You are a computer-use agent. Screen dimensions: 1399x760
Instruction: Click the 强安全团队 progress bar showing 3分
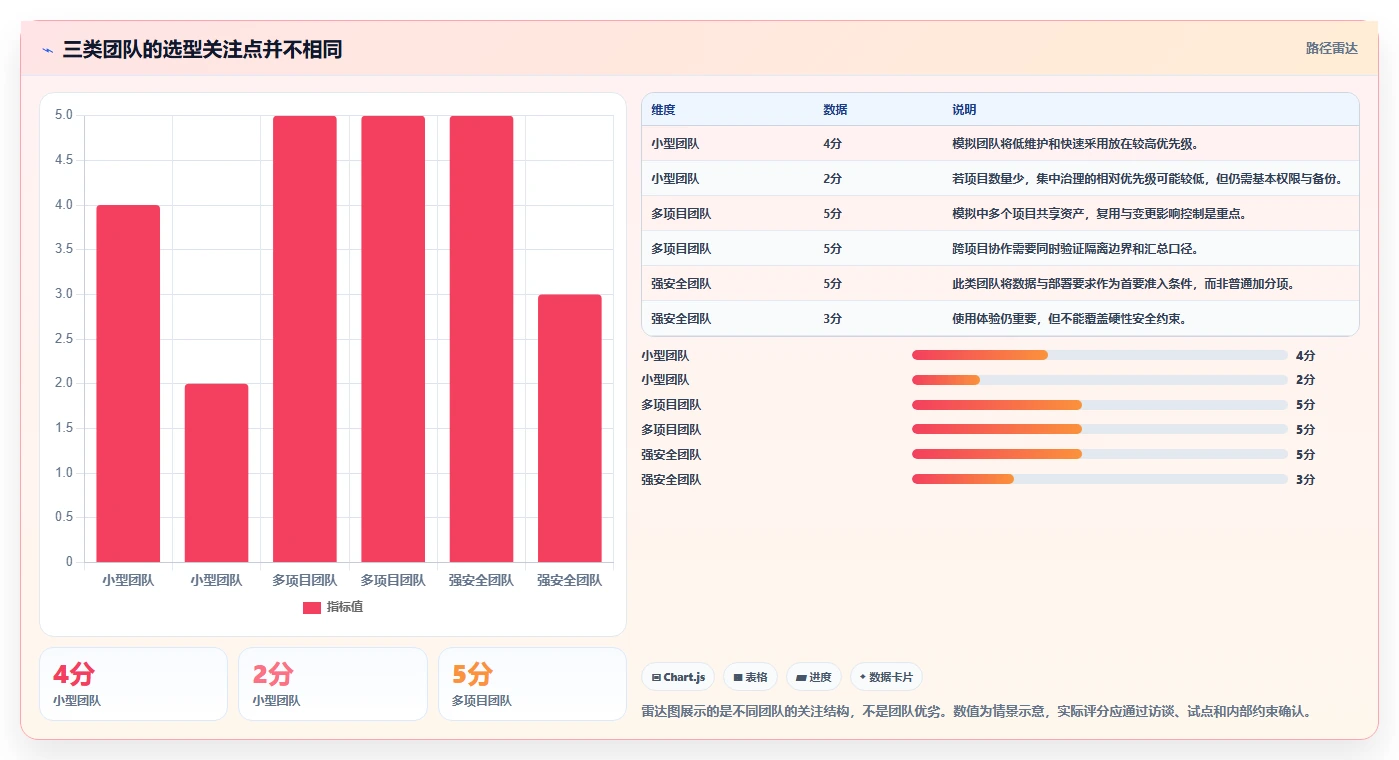click(1100, 479)
